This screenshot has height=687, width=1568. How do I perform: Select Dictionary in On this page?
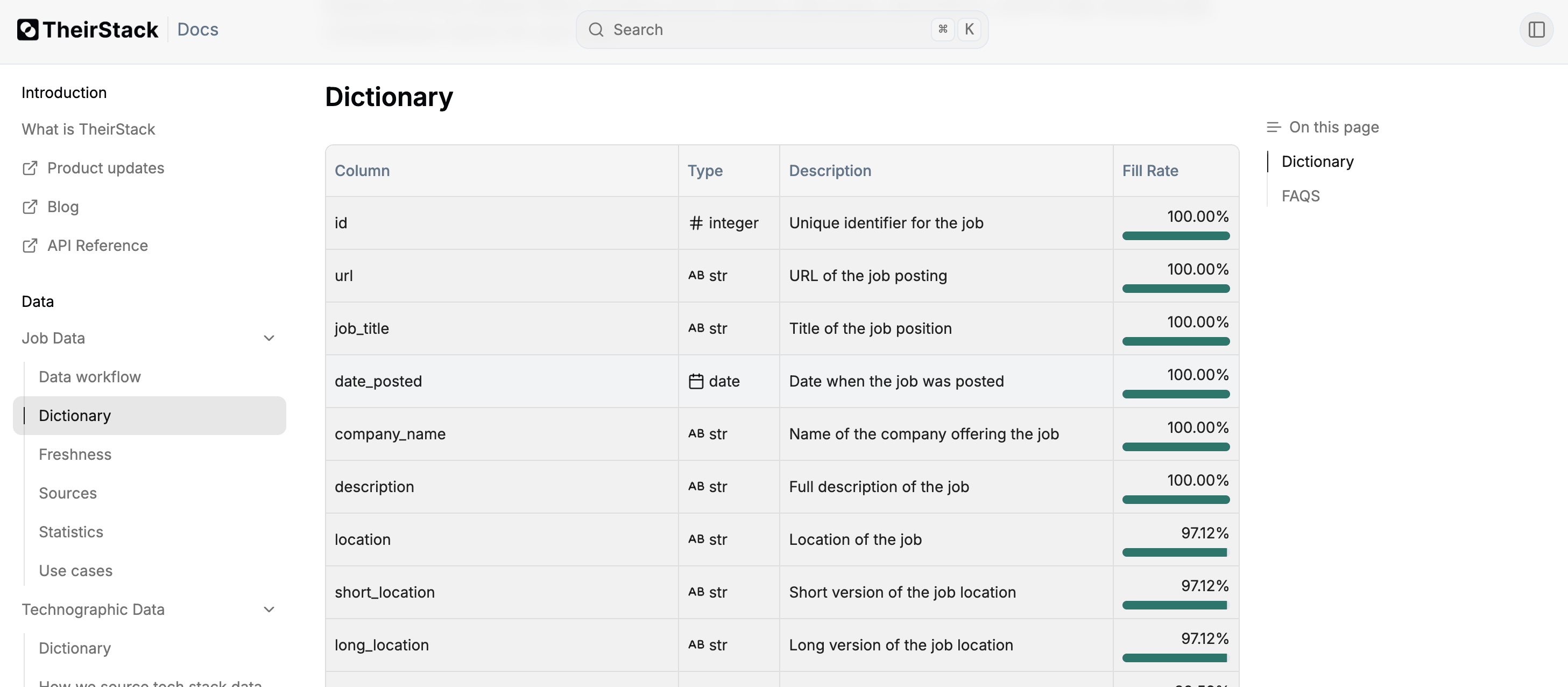(x=1317, y=162)
